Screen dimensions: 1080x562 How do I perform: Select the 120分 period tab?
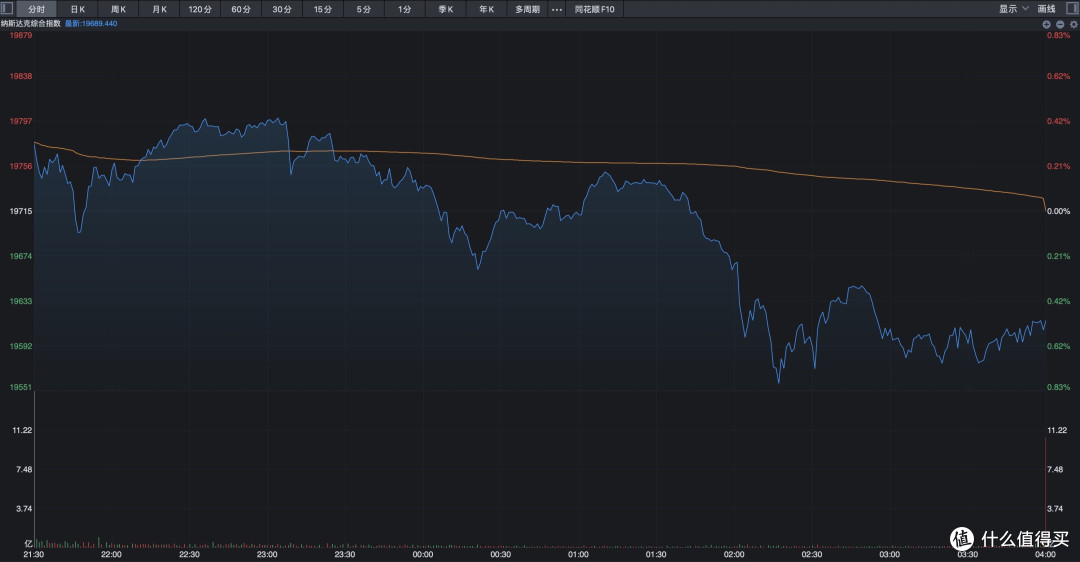pyautogui.click(x=200, y=9)
